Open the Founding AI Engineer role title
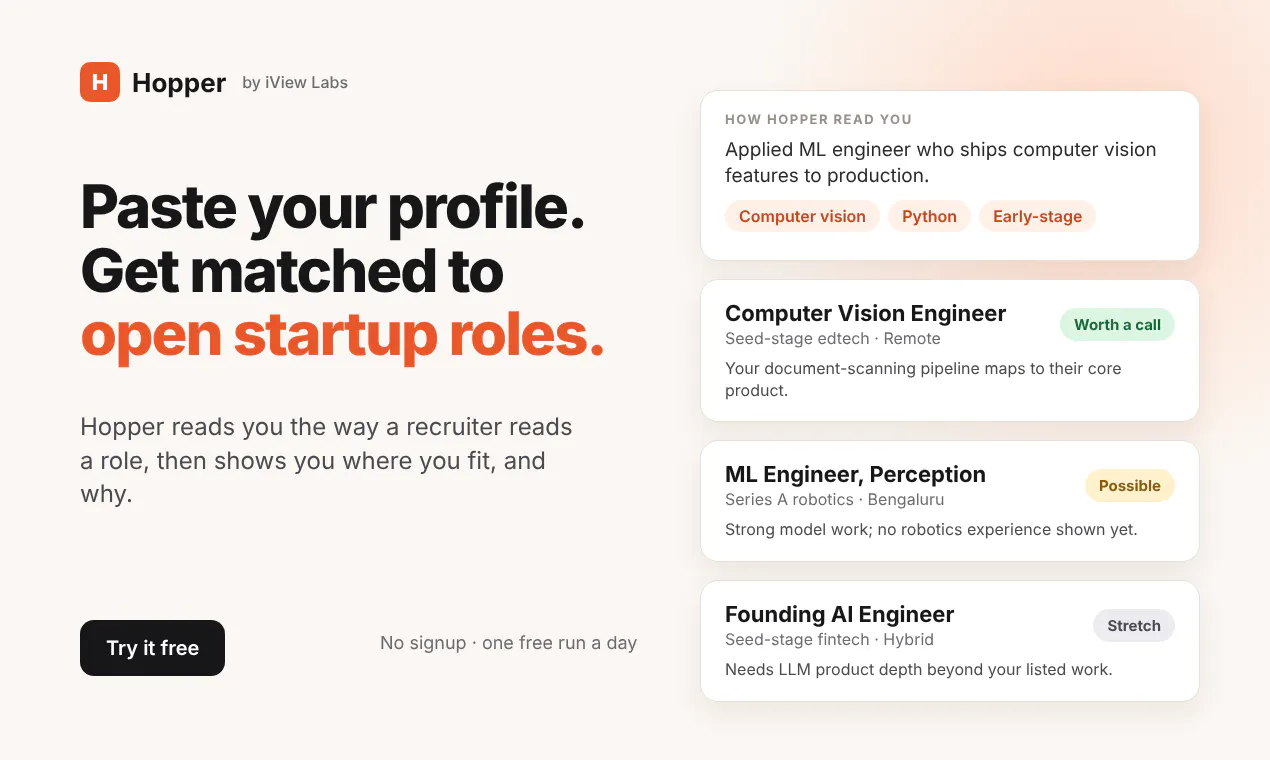The height and width of the screenshot is (760, 1270). [839, 614]
